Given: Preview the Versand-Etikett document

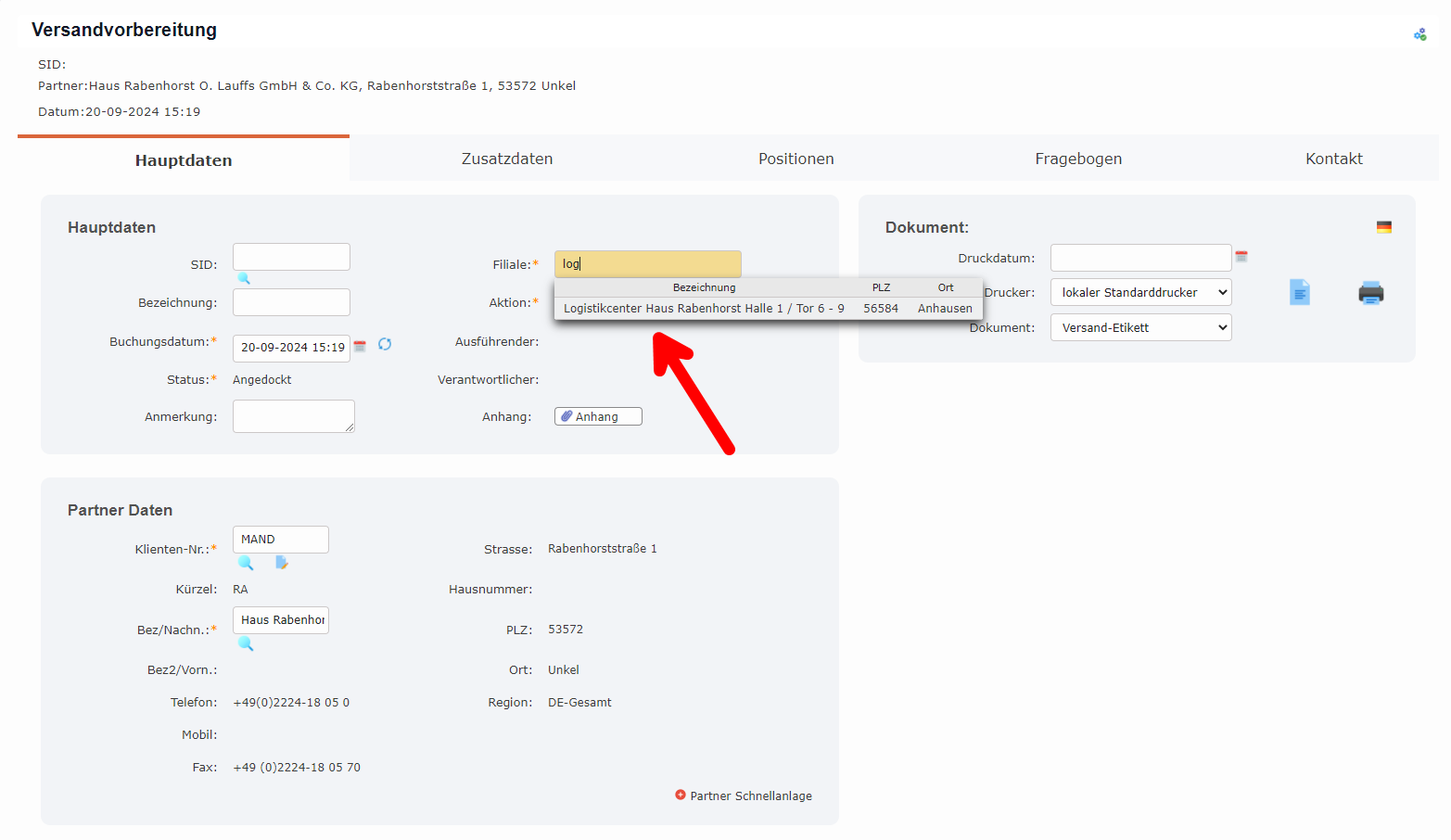Looking at the screenshot, I should tap(1299, 291).
